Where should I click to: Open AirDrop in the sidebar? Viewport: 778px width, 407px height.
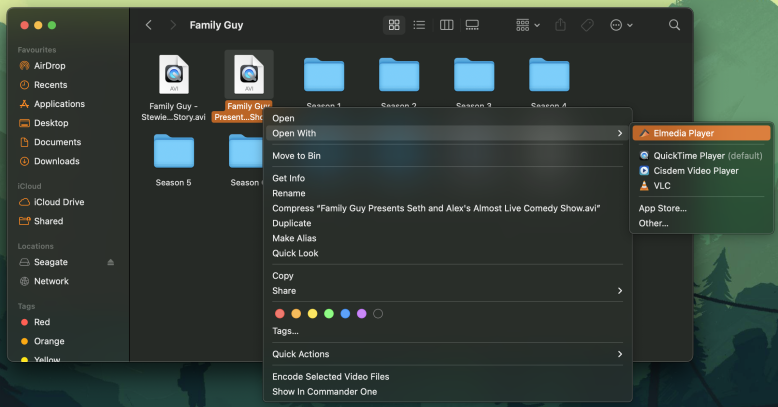[49, 66]
